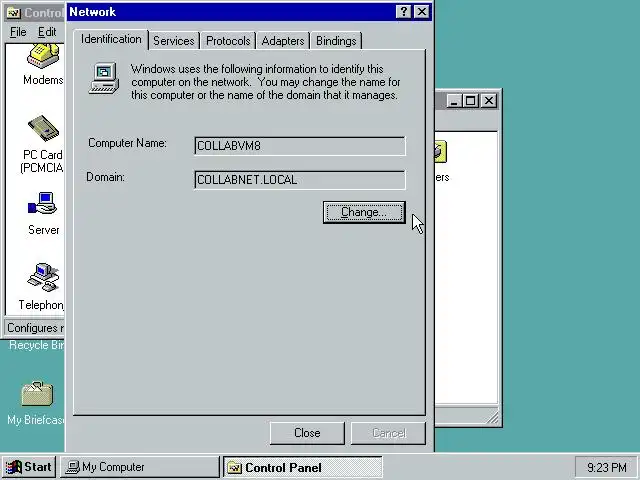Click the Control Panel status bar text 'Configures'

pyautogui.click(x=32, y=328)
